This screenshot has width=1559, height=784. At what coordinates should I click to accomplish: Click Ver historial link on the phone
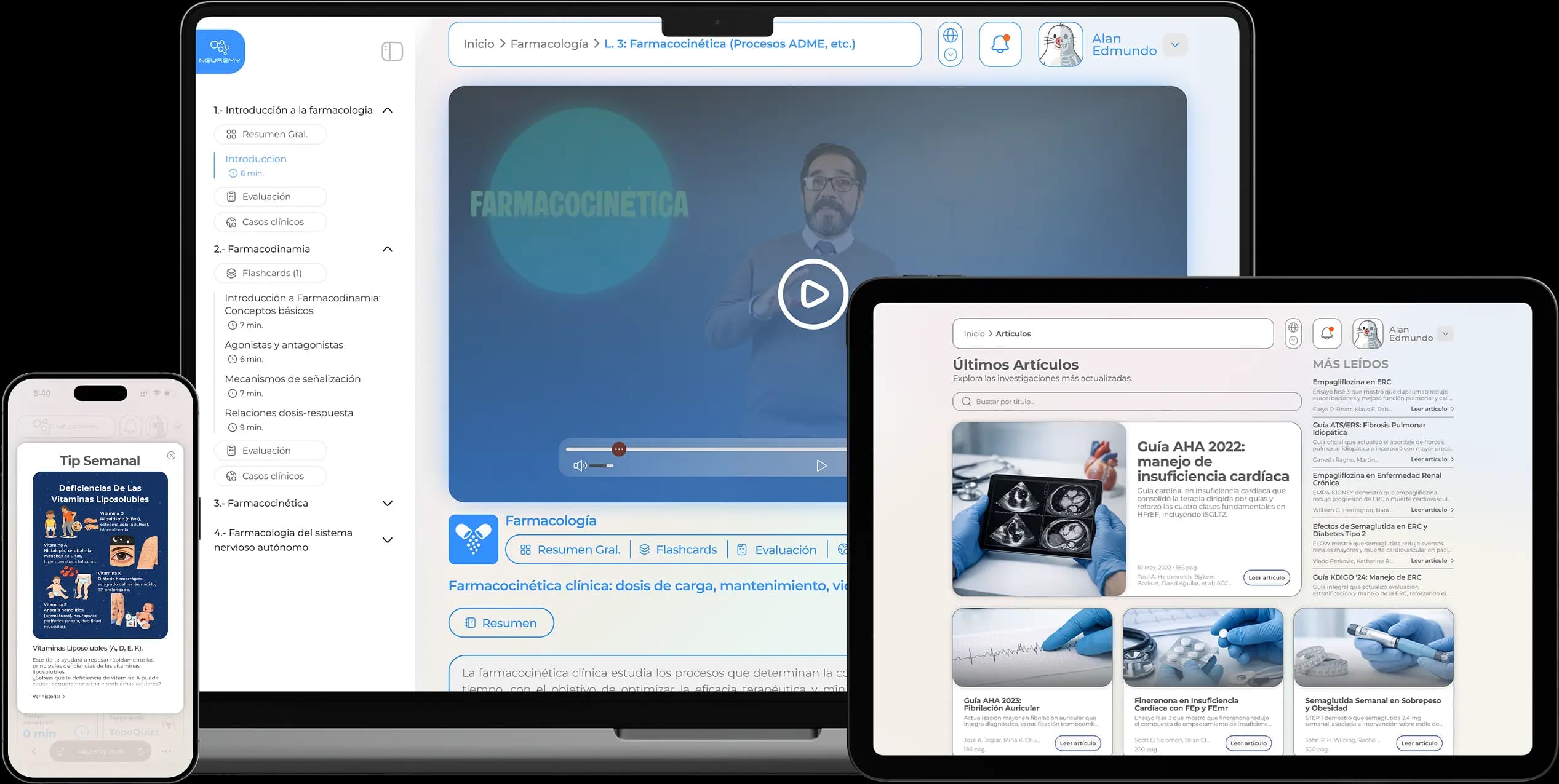(49, 697)
